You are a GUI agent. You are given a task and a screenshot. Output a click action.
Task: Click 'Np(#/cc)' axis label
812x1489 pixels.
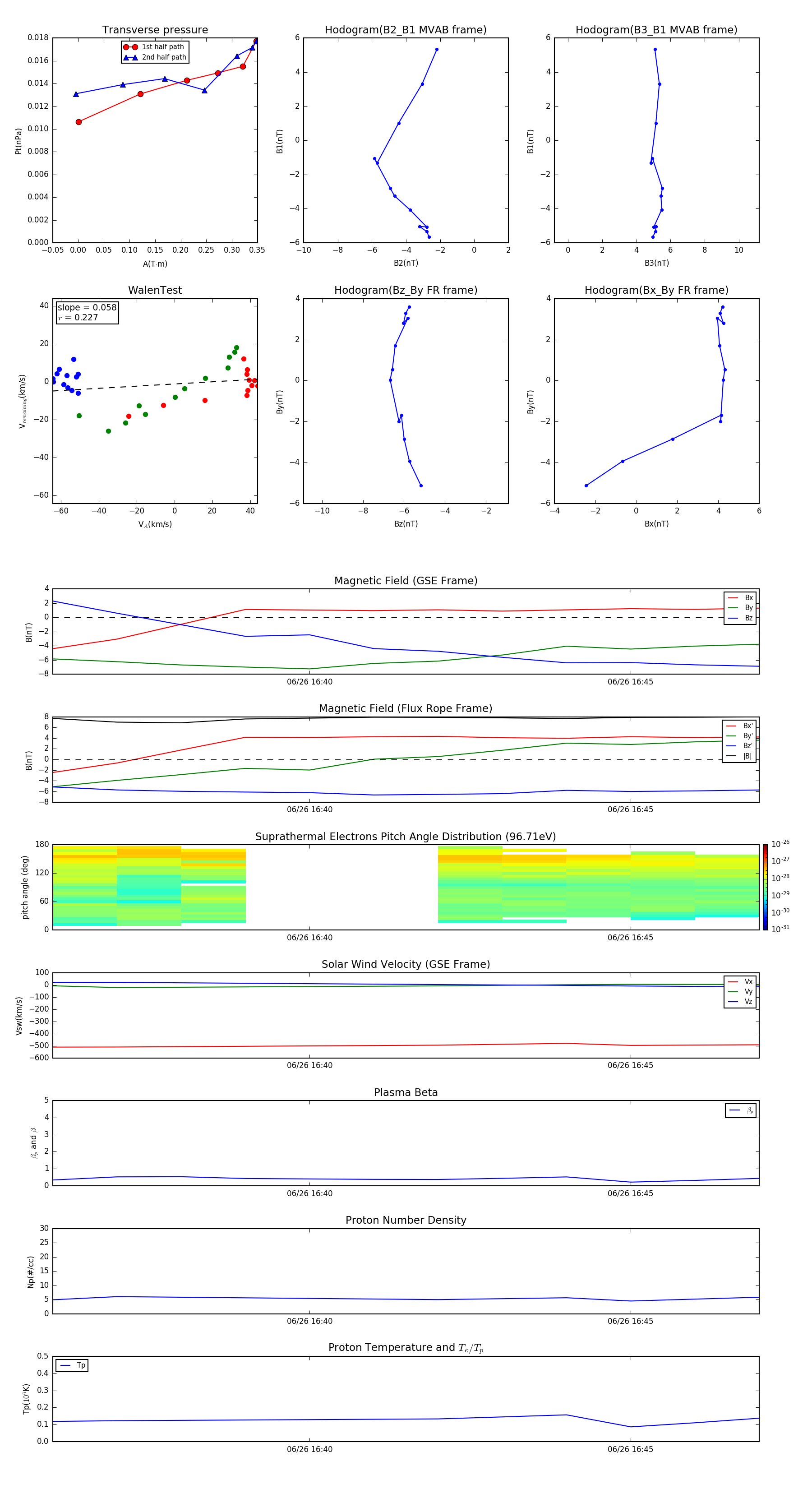[31, 1272]
